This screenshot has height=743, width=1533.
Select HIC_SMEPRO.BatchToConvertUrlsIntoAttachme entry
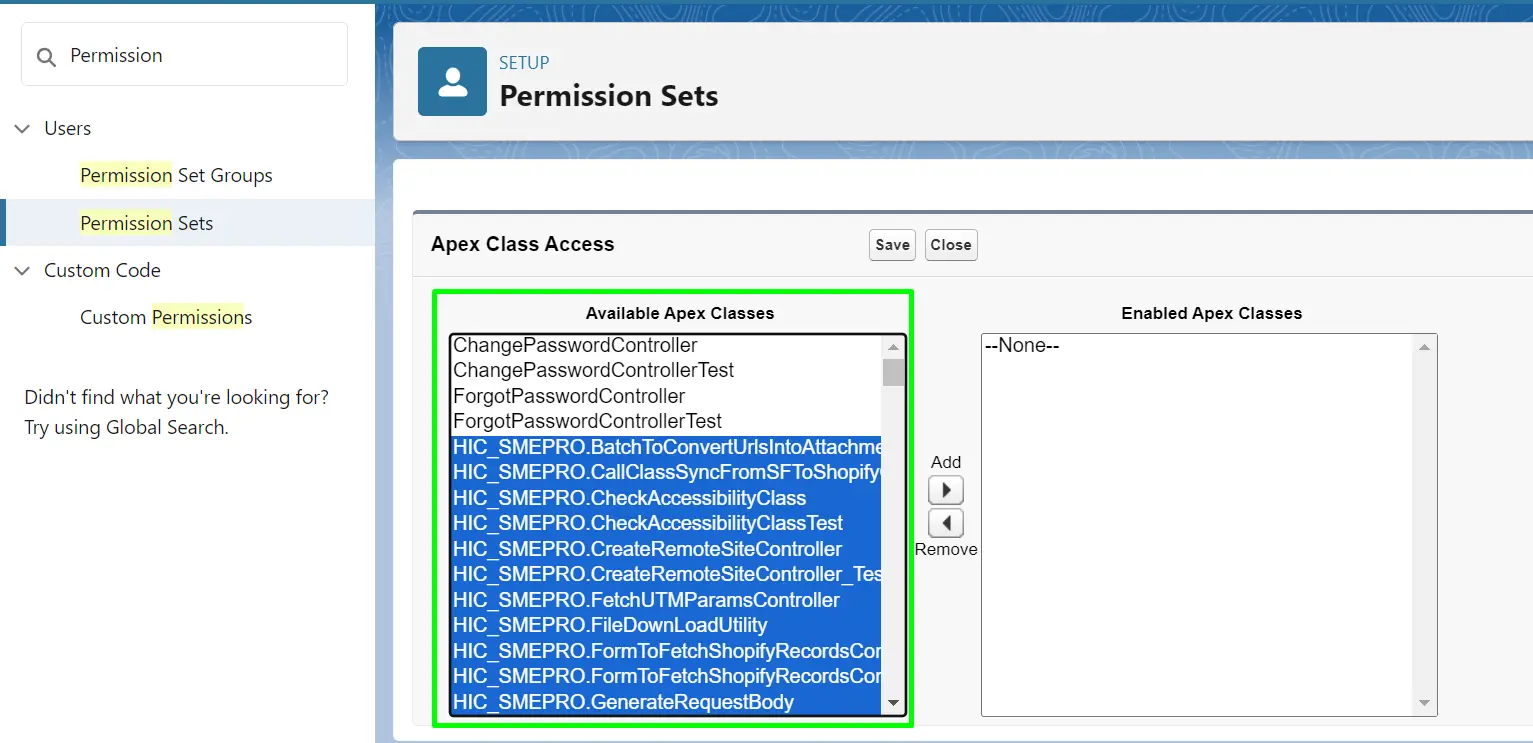(666, 447)
